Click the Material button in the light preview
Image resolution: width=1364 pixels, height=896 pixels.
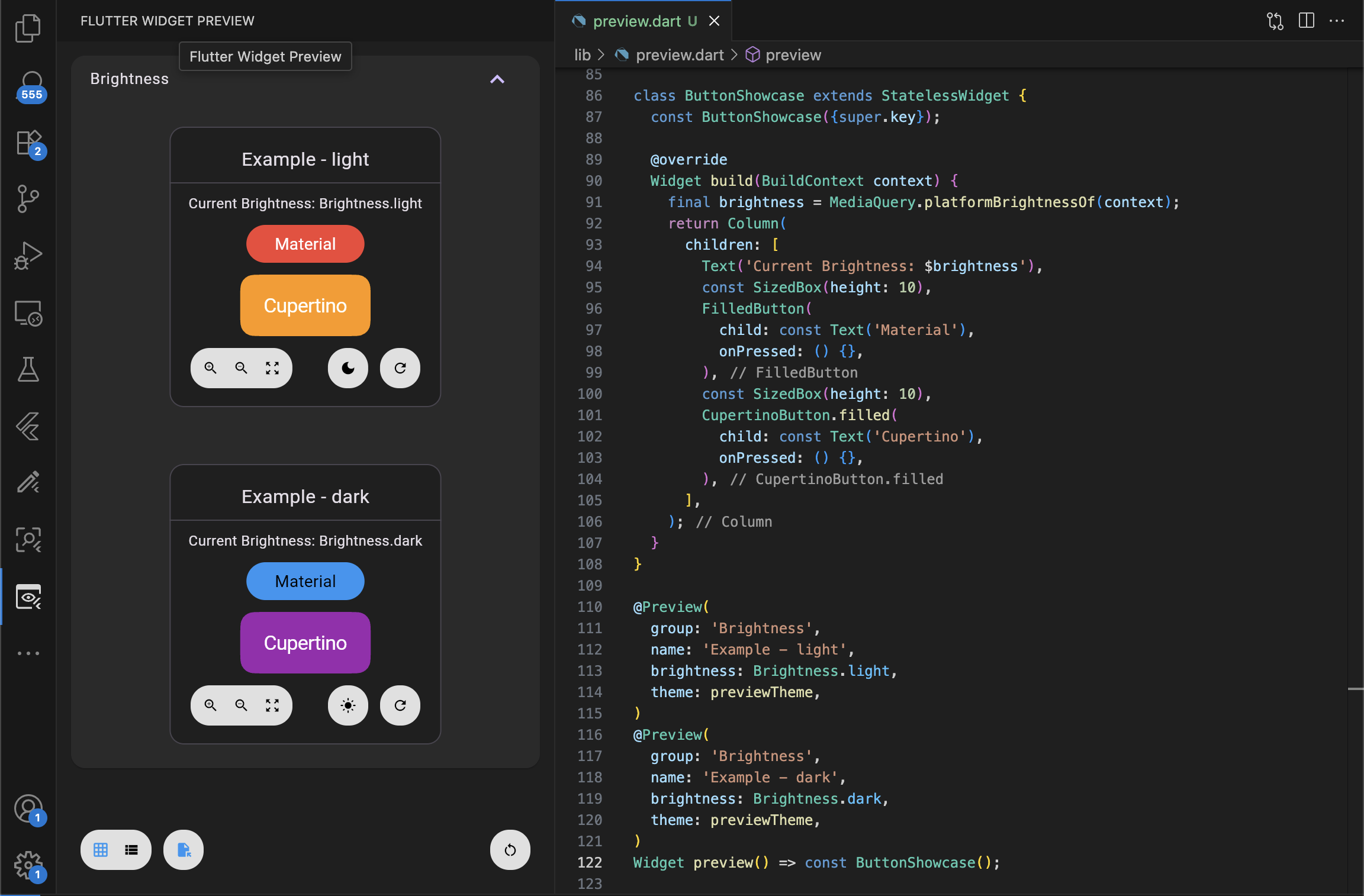(304, 243)
